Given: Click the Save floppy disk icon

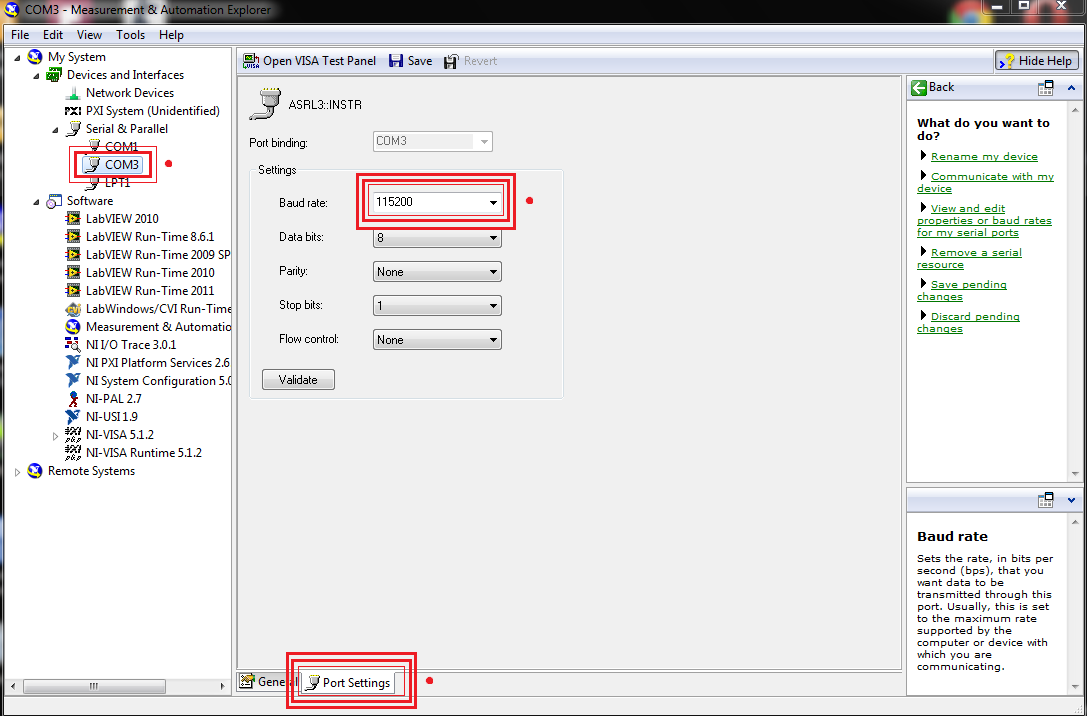Looking at the screenshot, I should pyautogui.click(x=396, y=61).
